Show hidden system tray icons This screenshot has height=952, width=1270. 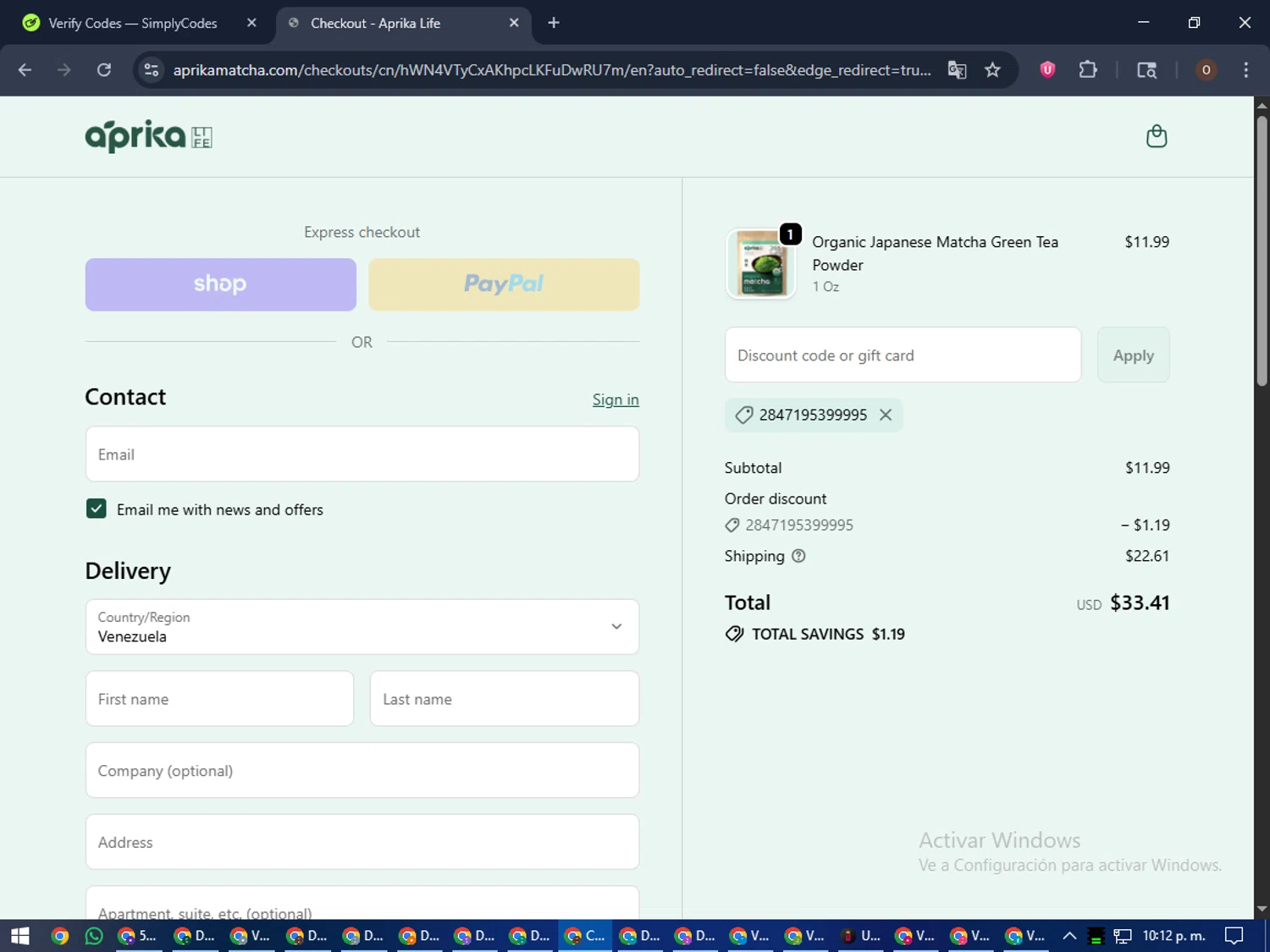coord(1069,936)
